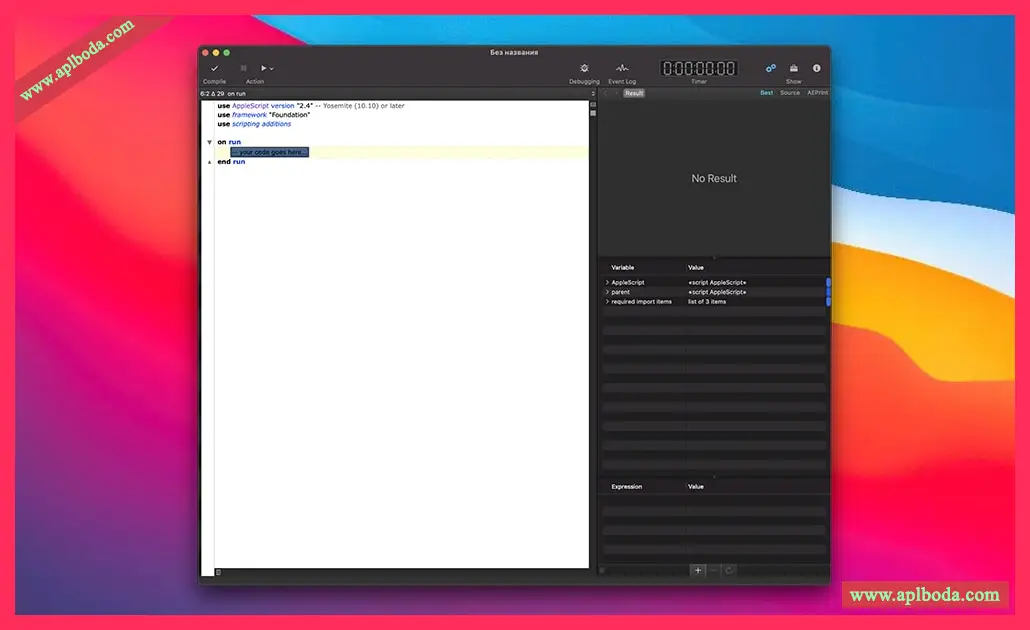Viewport: 1030px width, 630px height.
Task: Show the info inspector icon
Action: (817, 68)
